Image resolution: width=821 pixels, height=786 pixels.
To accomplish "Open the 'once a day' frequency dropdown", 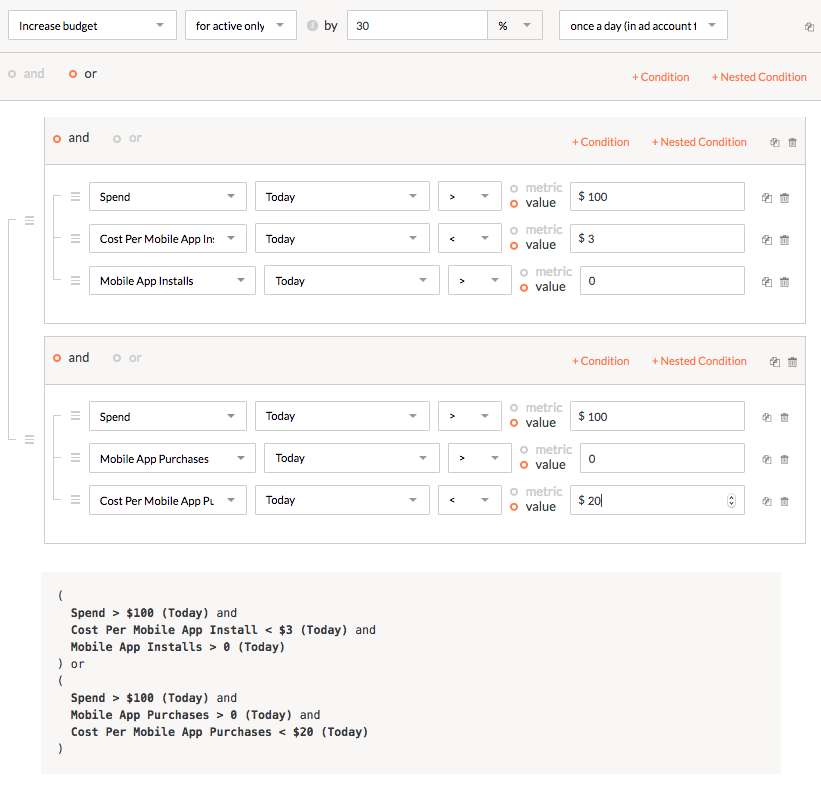I will [643, 25].
